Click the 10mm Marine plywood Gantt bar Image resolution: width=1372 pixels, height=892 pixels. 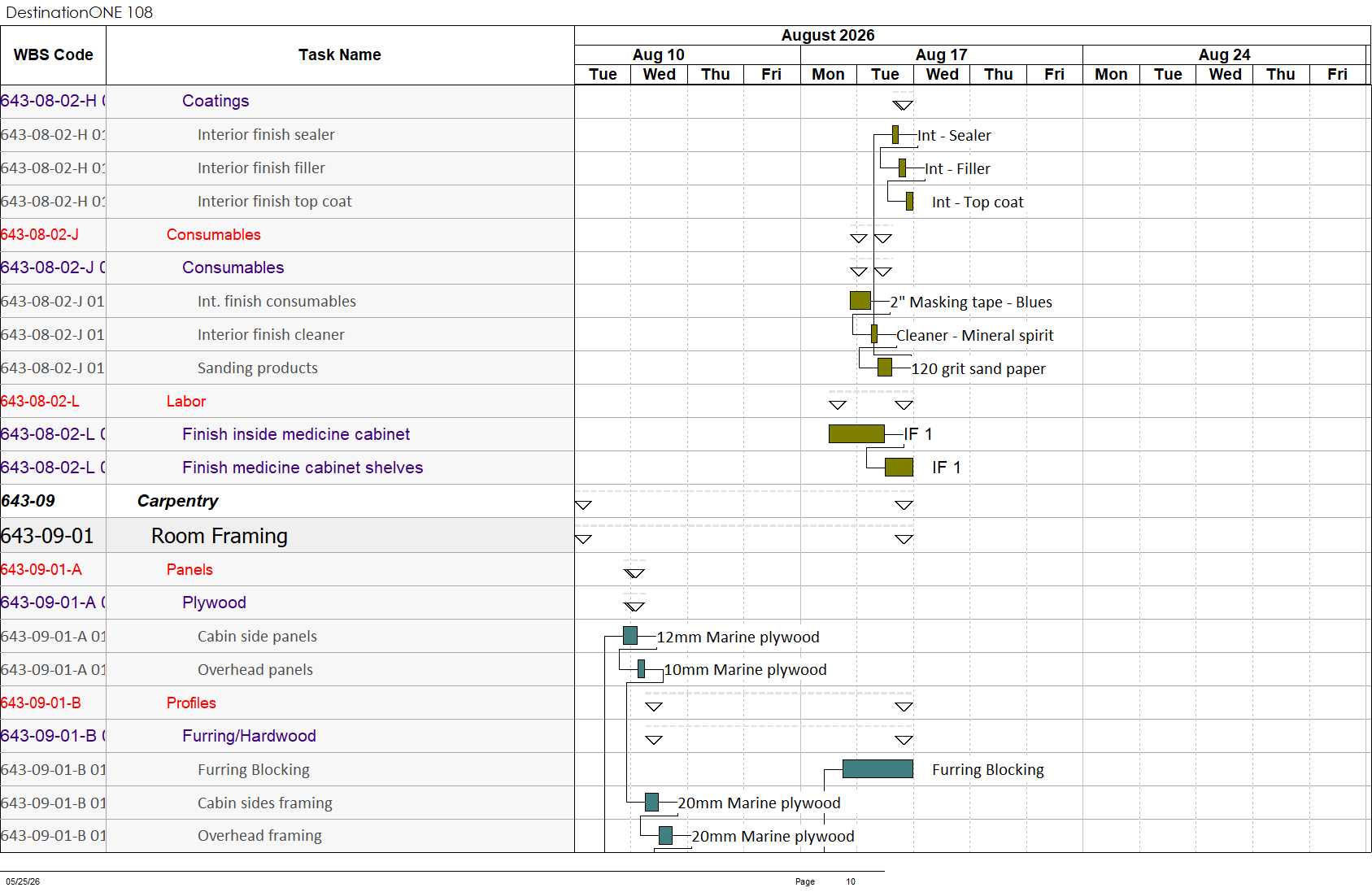pos(641,669)
